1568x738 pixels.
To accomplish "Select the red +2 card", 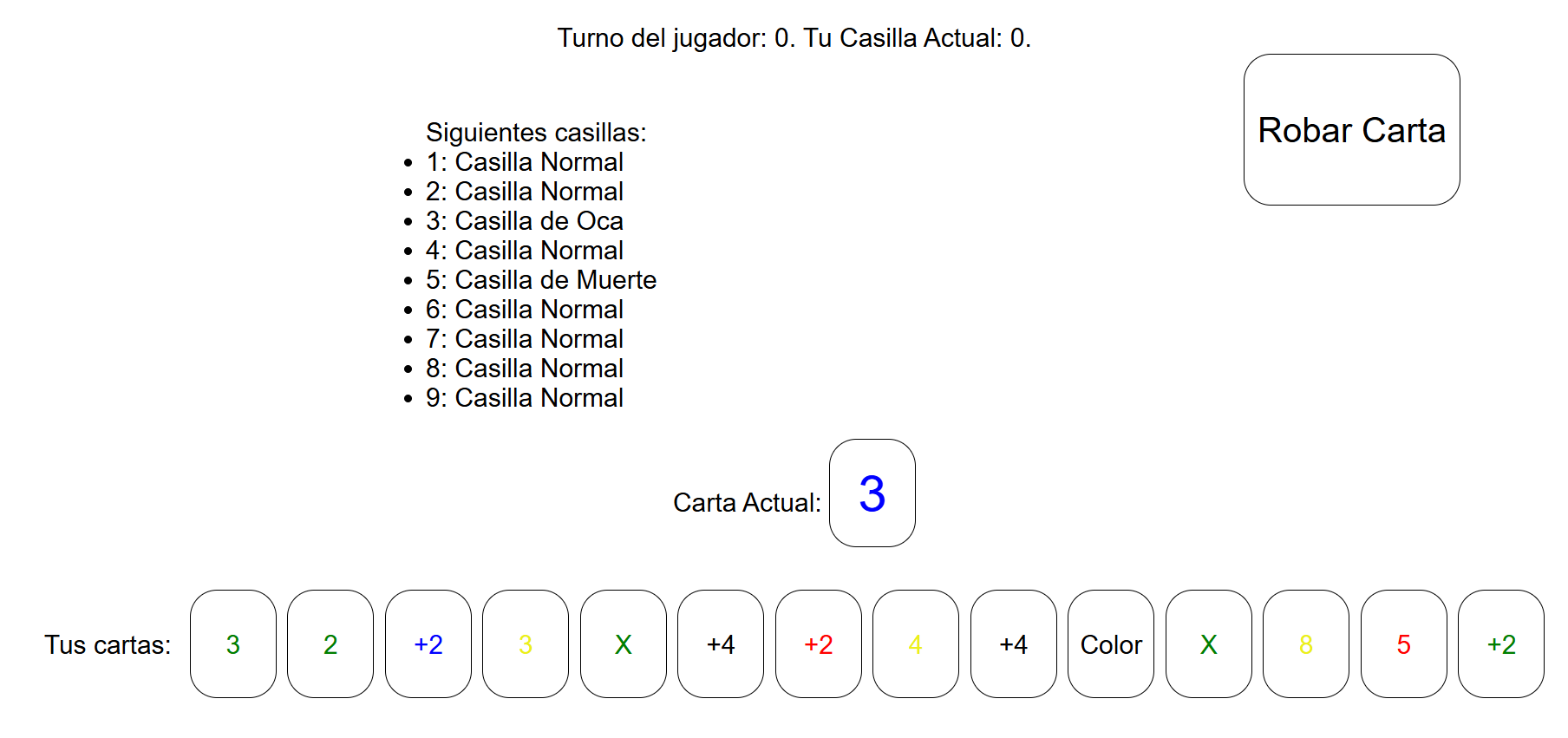I will (819, 644).
